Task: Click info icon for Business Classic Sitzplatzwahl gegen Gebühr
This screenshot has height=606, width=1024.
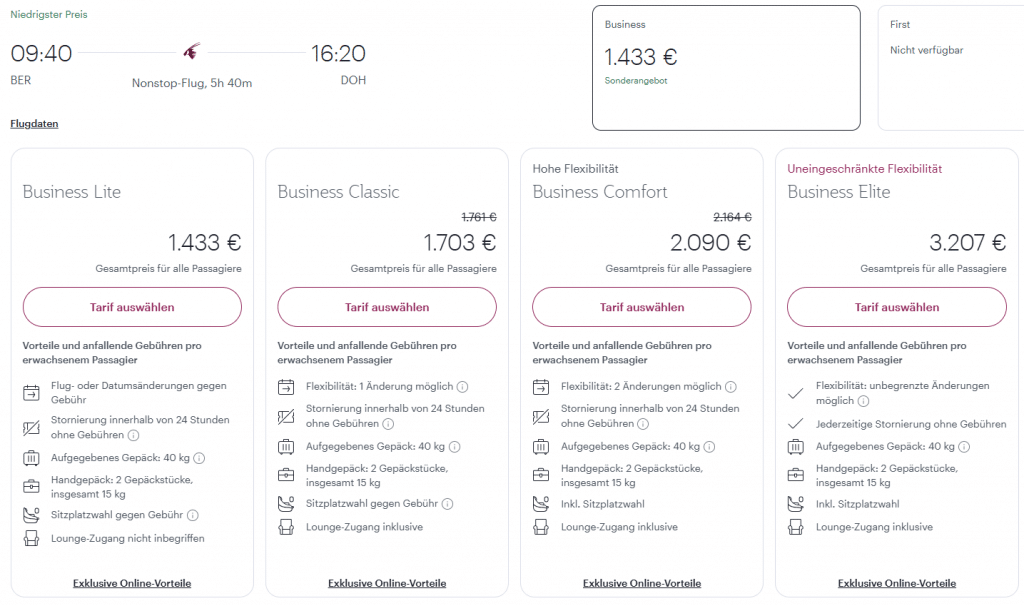Action: pos(448,504)
